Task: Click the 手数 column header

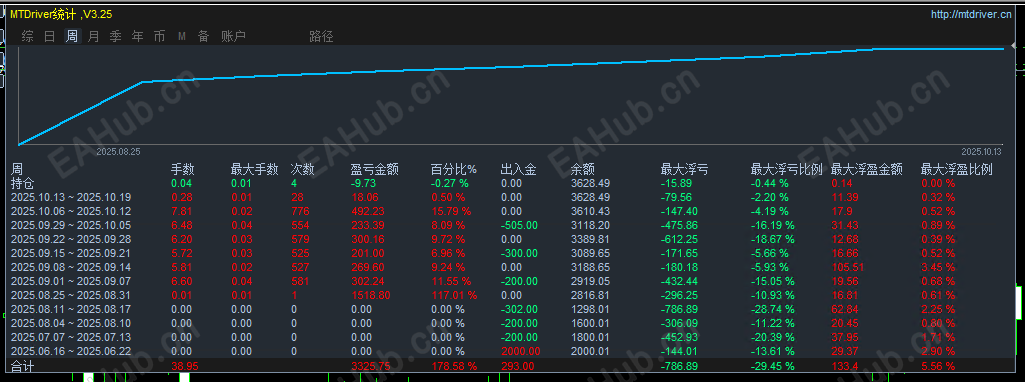Action: coord(183,170)
